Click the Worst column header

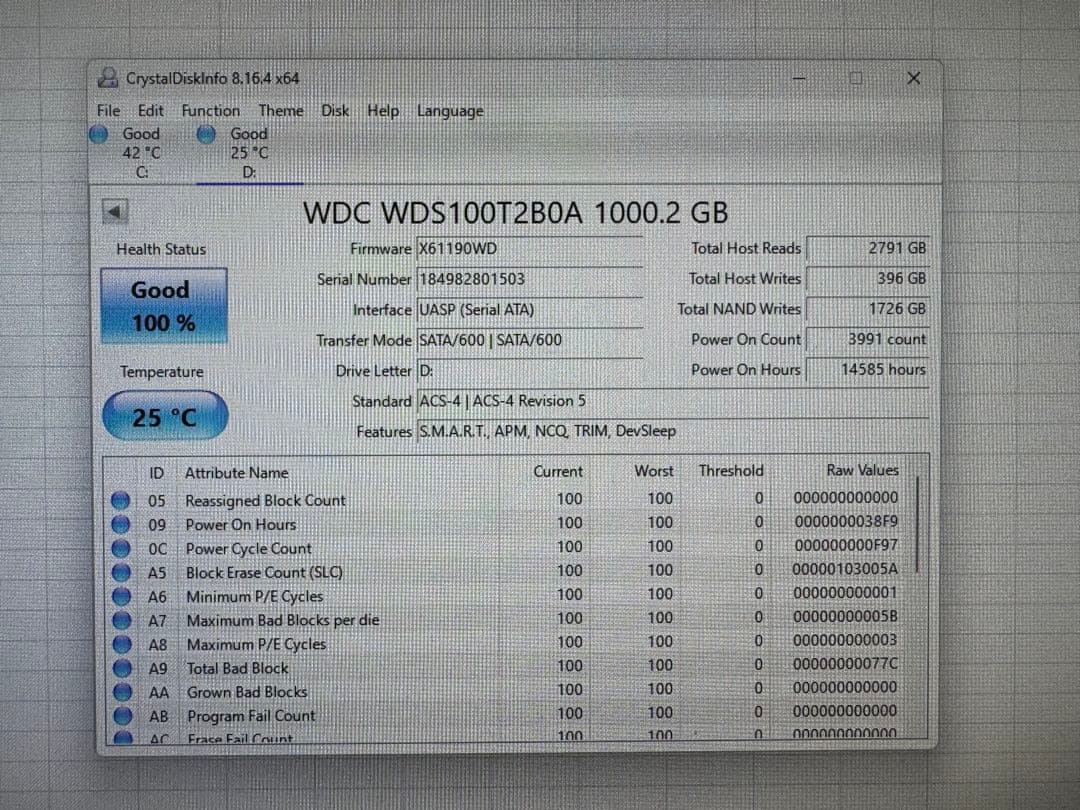coord(654,470)
